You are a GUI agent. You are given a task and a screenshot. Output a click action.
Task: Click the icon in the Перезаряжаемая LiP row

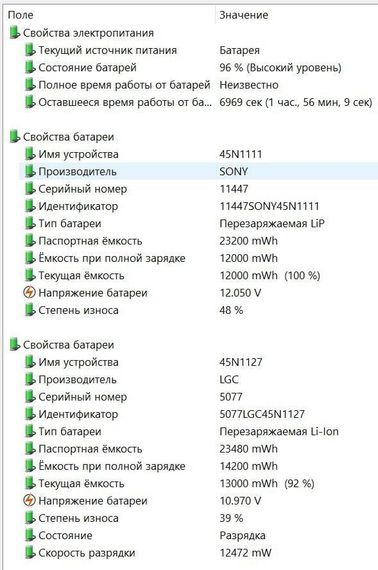[30, 223]
